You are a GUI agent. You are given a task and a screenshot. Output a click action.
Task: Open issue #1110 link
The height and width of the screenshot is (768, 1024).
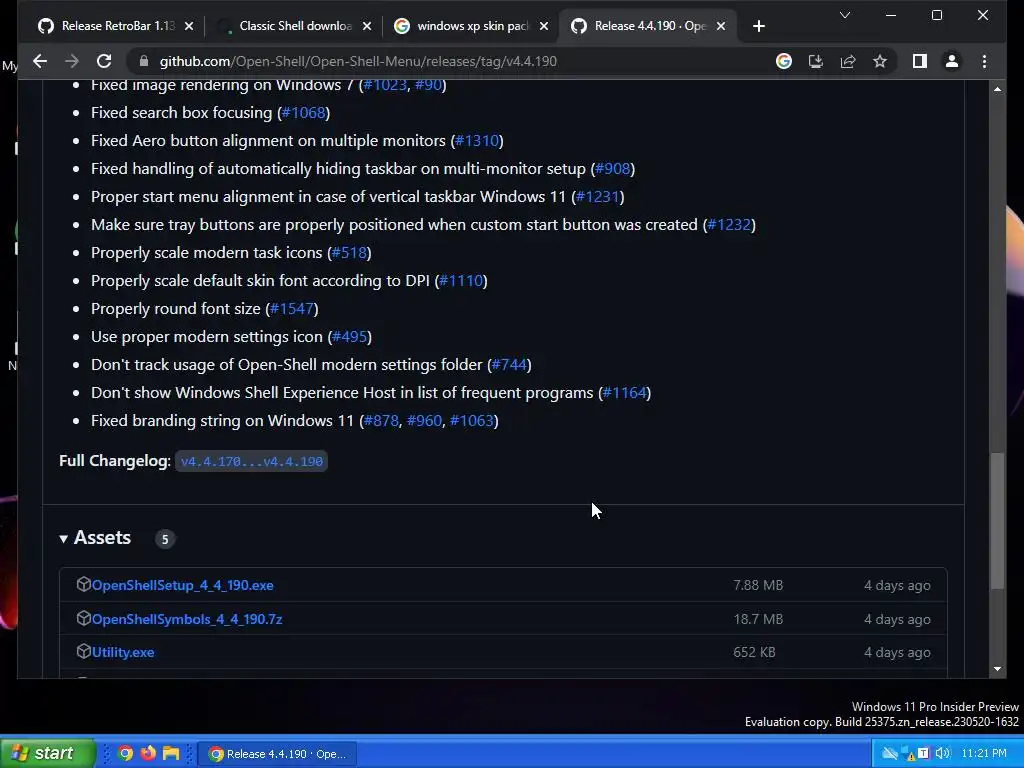tap(461, 281)
